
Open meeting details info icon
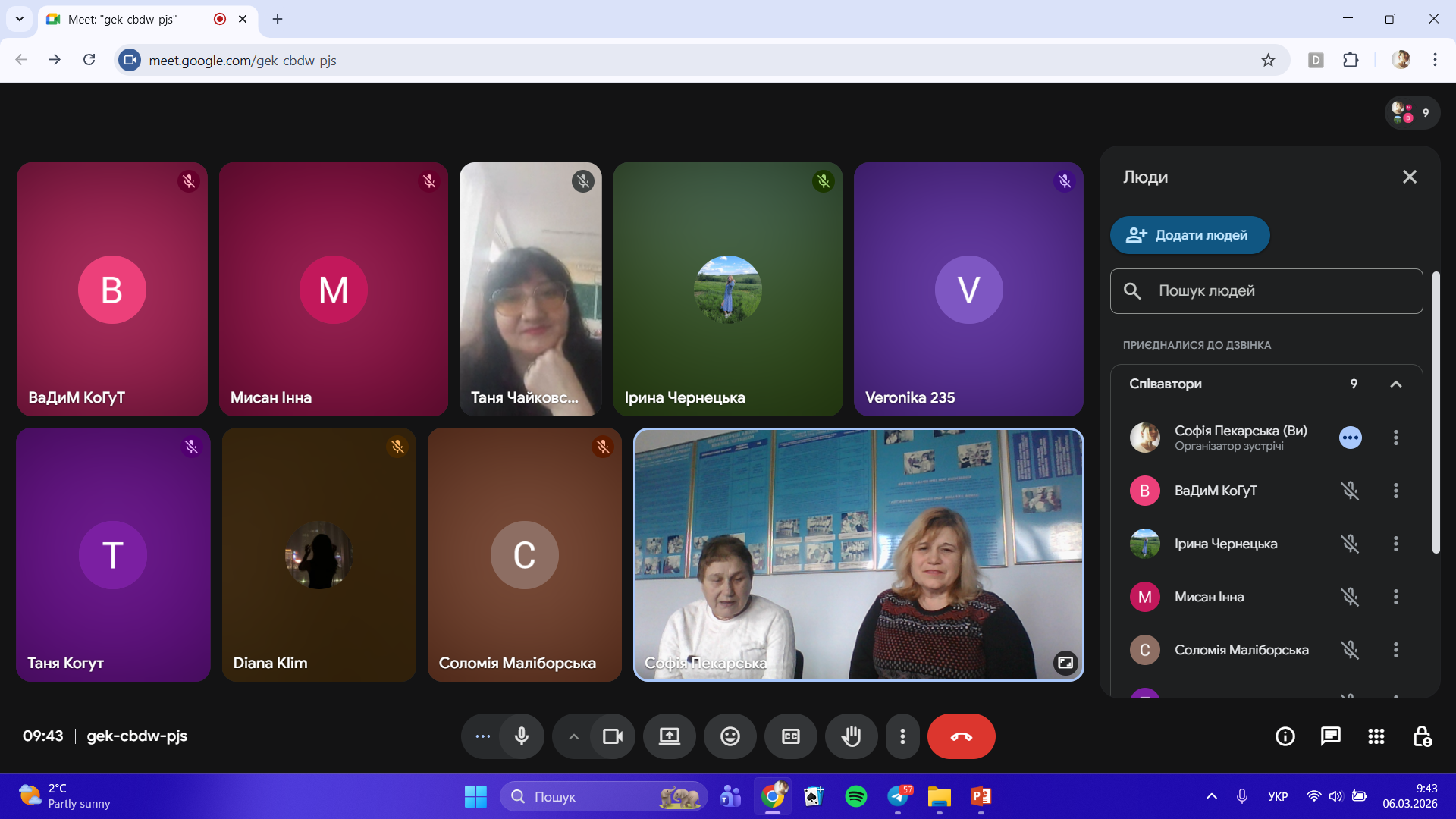click(x=1285, y=736)
